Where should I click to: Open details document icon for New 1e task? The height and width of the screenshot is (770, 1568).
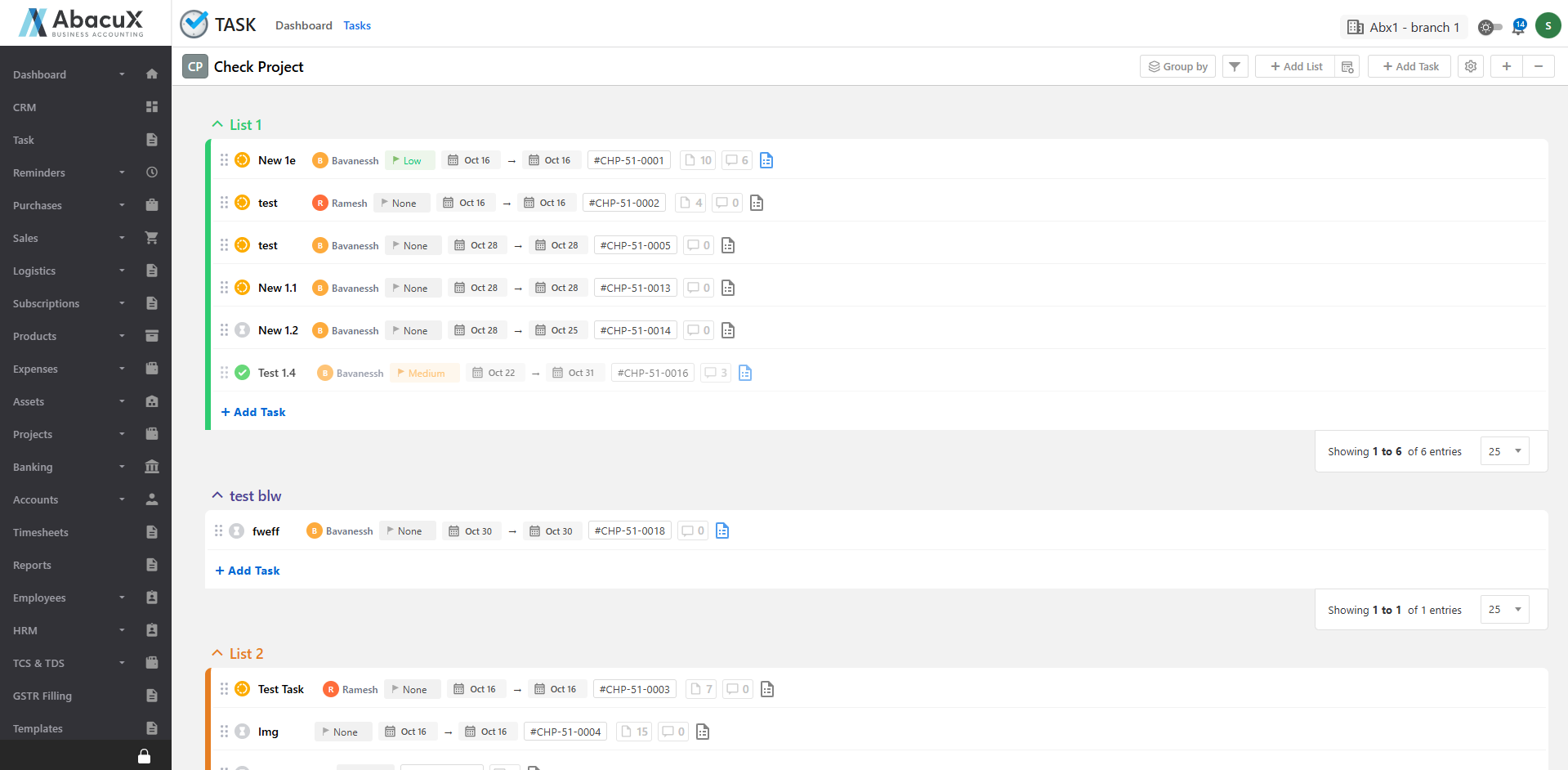pos(766,161)
